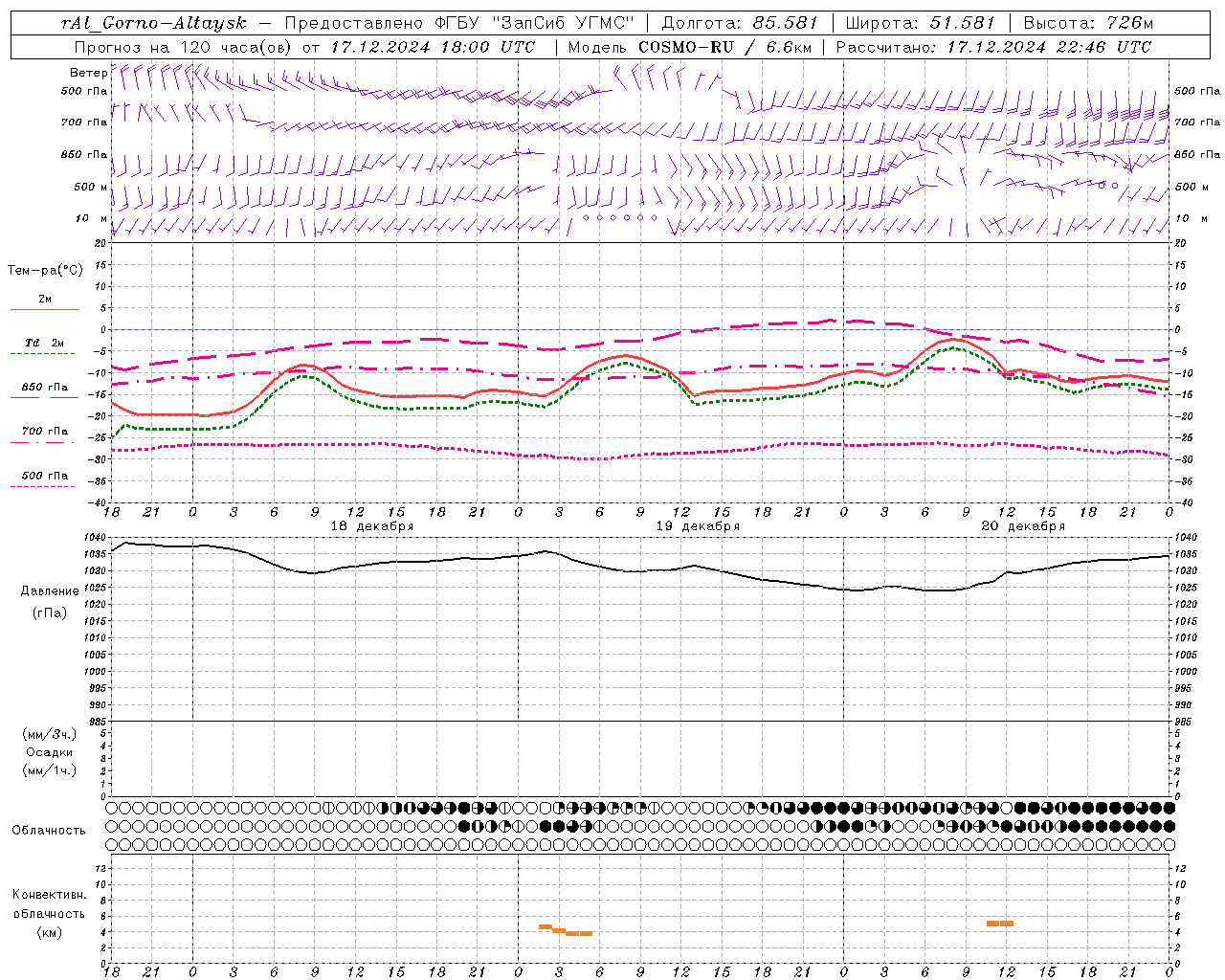Click the orange convective bar on 20 декабря
This screenshot has height=980, width=1225.
pyautogui.click(x=999, y=924)
